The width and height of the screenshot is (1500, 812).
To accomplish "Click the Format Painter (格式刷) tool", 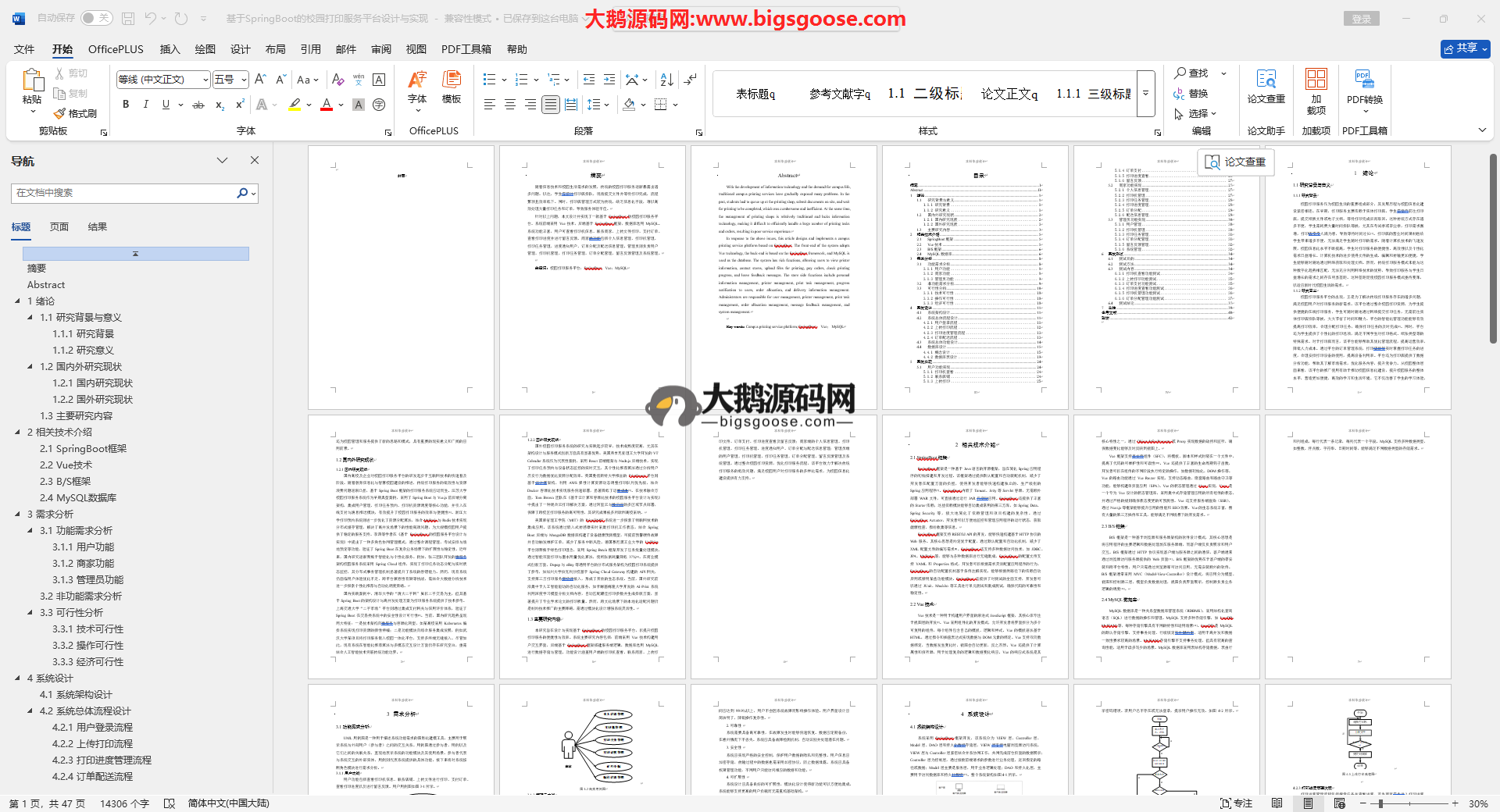I will pyautogui.click(x=76, y=114).
